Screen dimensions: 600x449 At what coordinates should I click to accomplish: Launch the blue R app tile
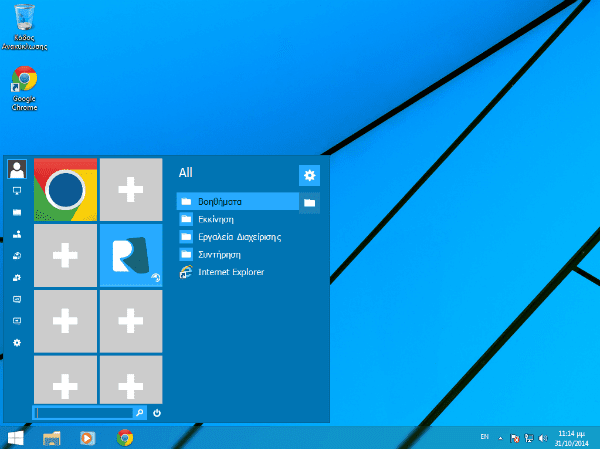(x=131, y=255)
